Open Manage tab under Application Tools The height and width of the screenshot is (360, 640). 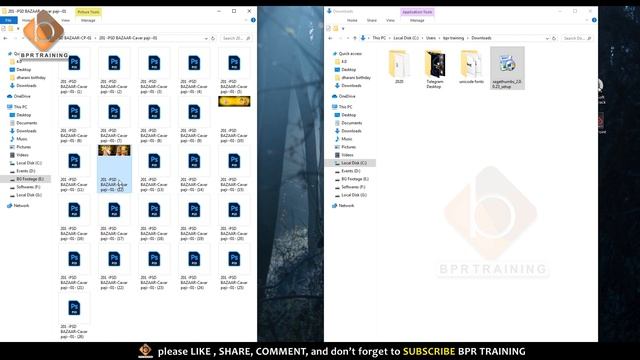[417, 20]
